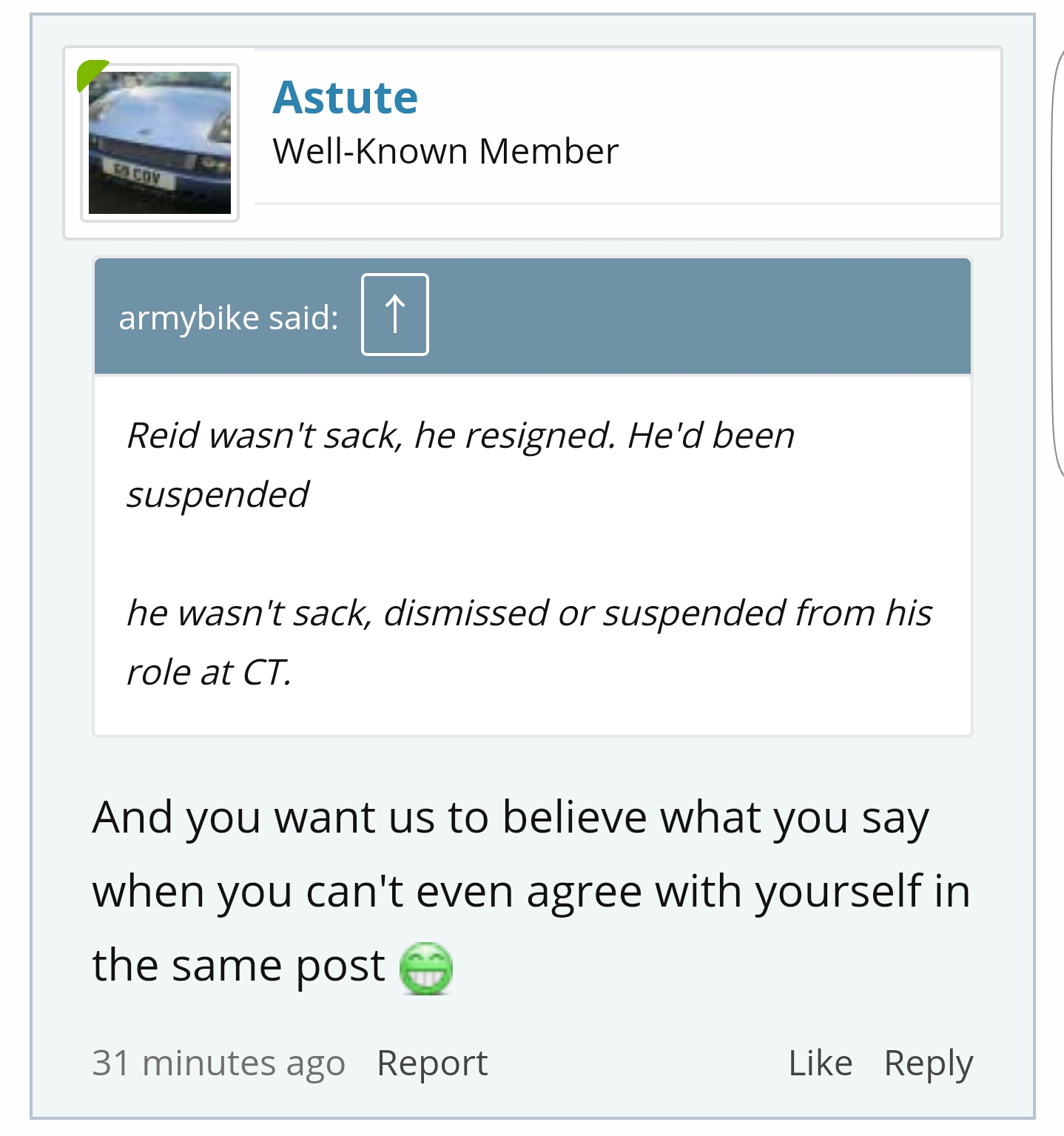Expand the quoted 'Reid wasn't sack' paragraph
Image resolution: width=1064 pixels, height=1136 pixels.
[460, 464]
